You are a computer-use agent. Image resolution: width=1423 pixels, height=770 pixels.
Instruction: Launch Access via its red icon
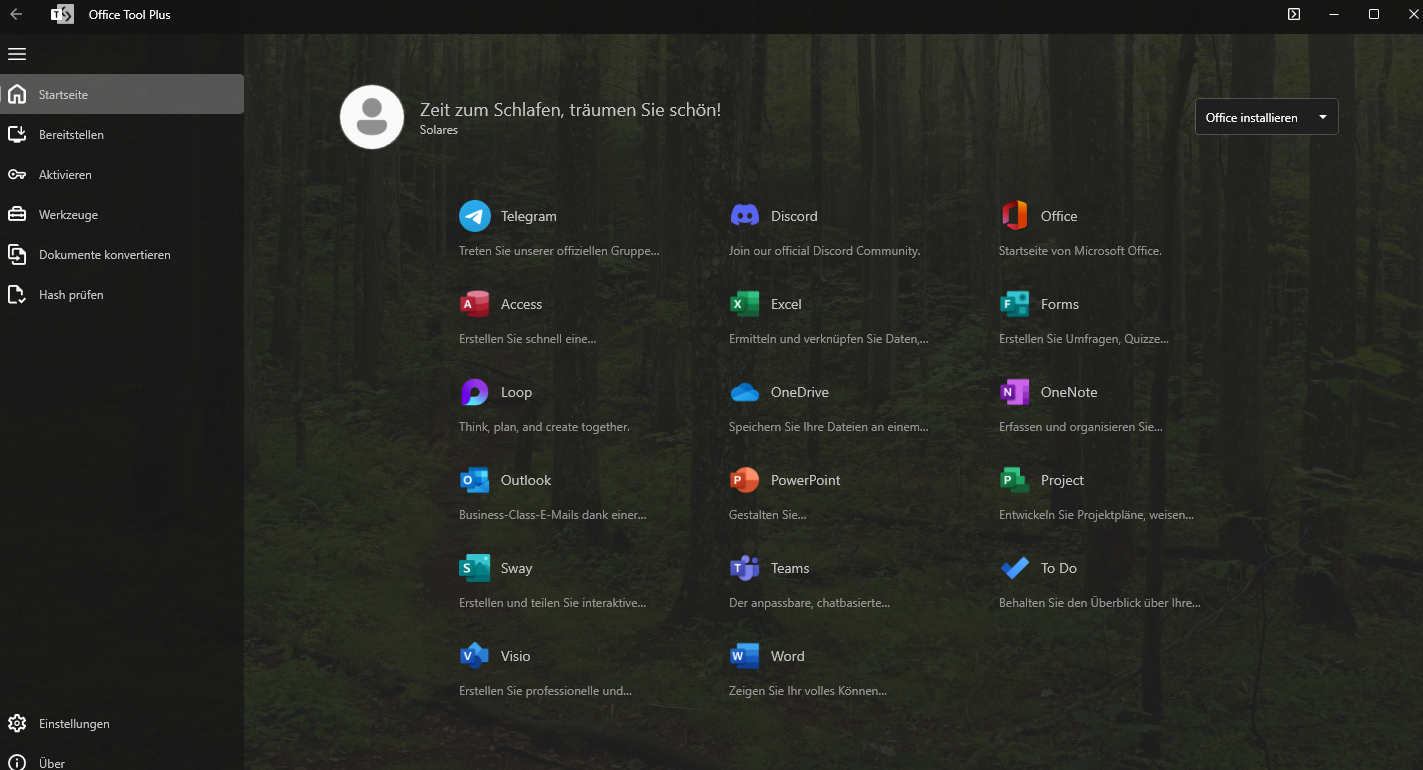coord(475,304)
